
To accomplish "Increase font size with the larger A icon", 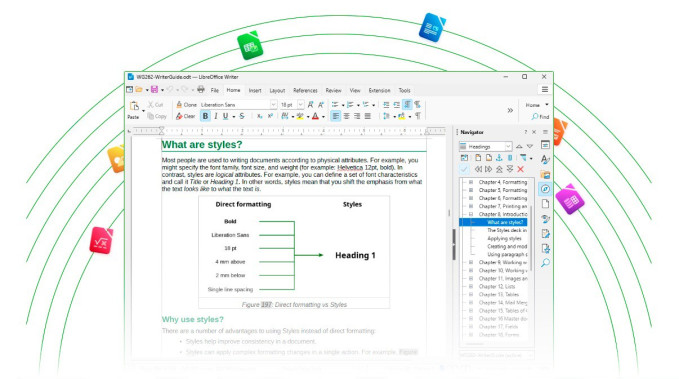I will tap(310, 105).
